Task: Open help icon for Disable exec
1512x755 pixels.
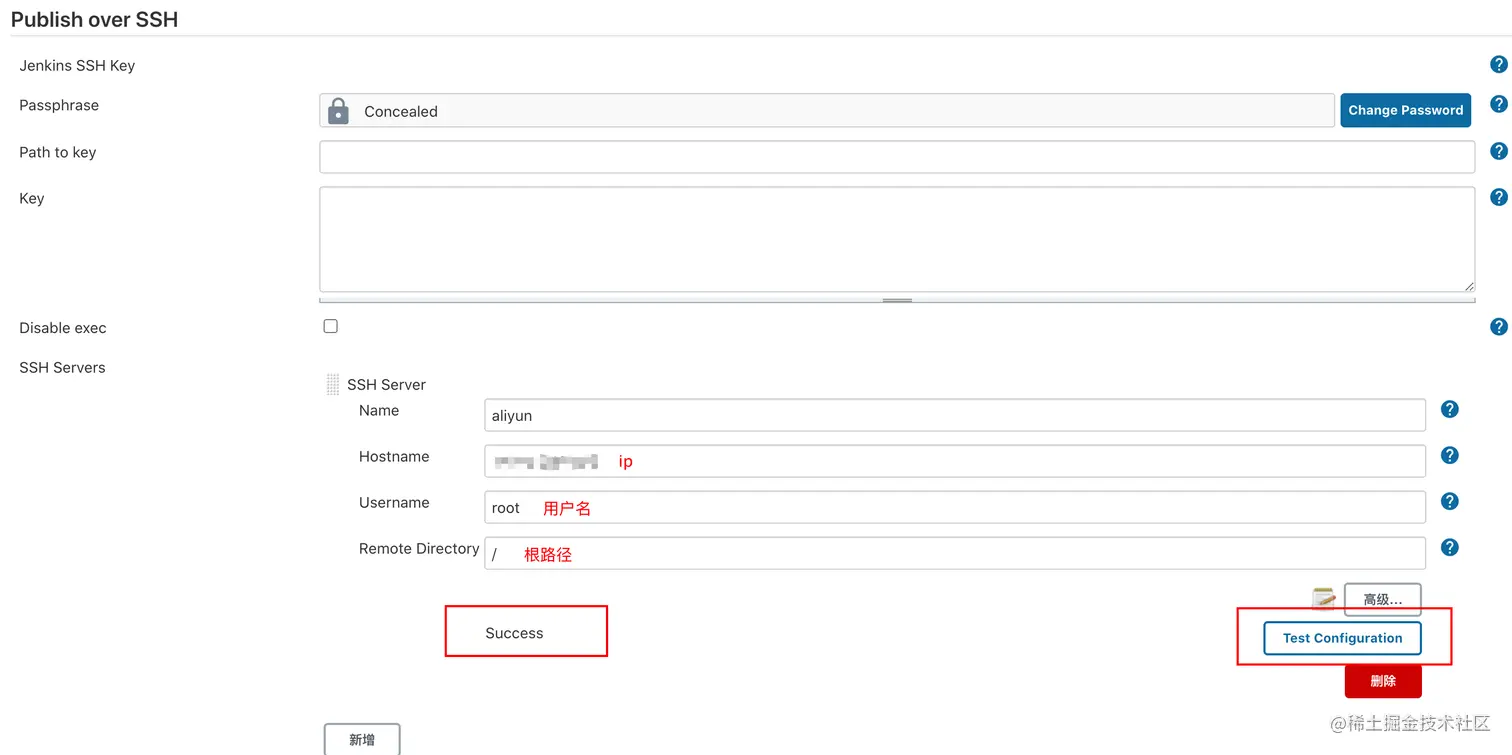Action: click(x=1498, y=326)
